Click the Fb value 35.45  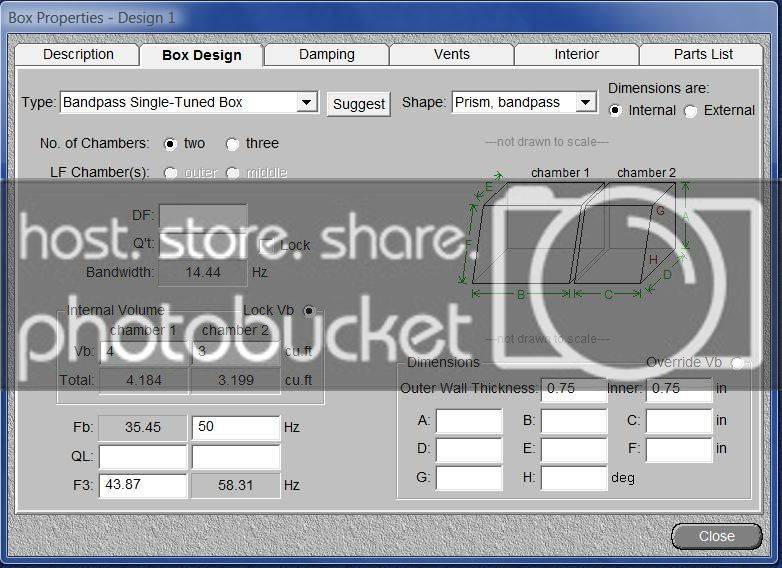[x=143, y=427]
